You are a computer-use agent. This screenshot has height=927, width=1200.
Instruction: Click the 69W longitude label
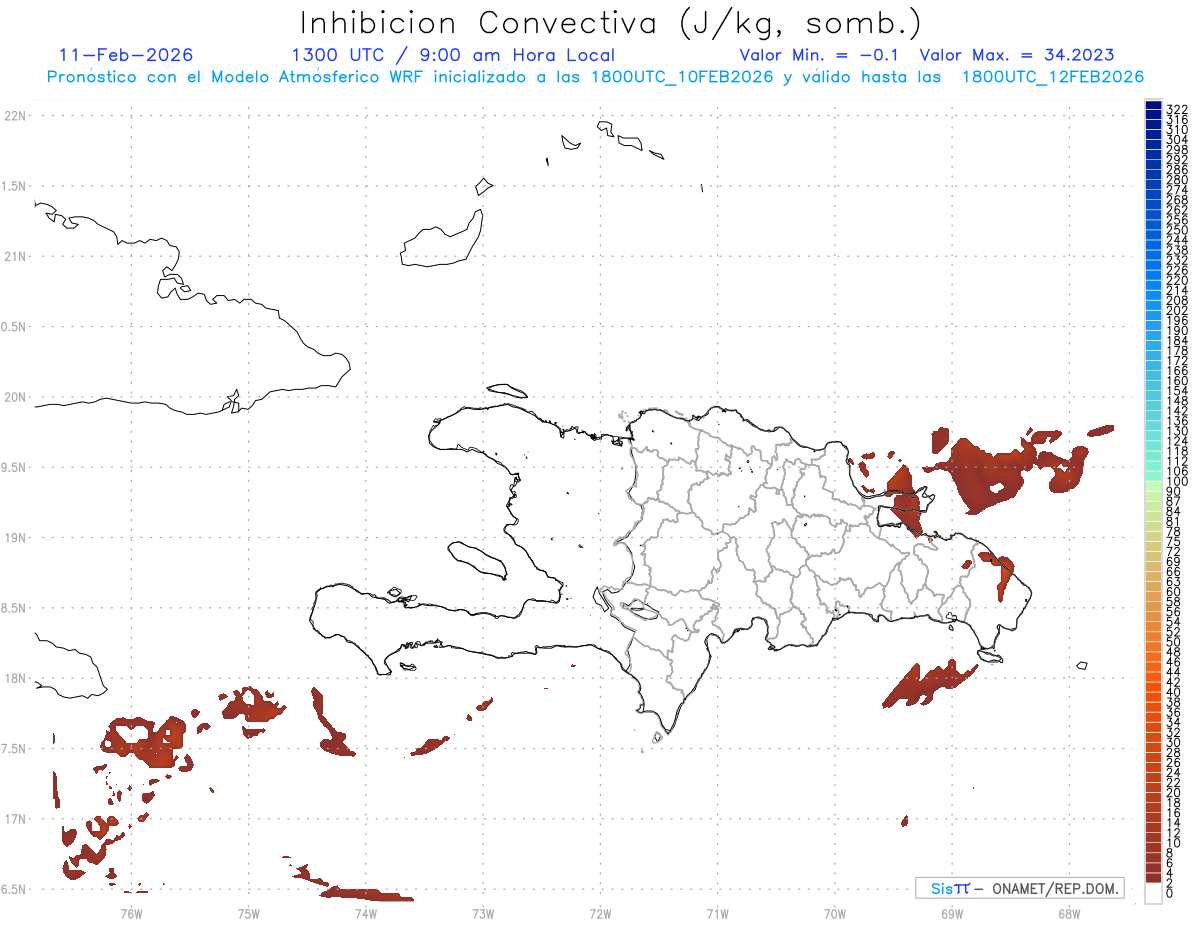pyautogui.click(x=952, y=913)
